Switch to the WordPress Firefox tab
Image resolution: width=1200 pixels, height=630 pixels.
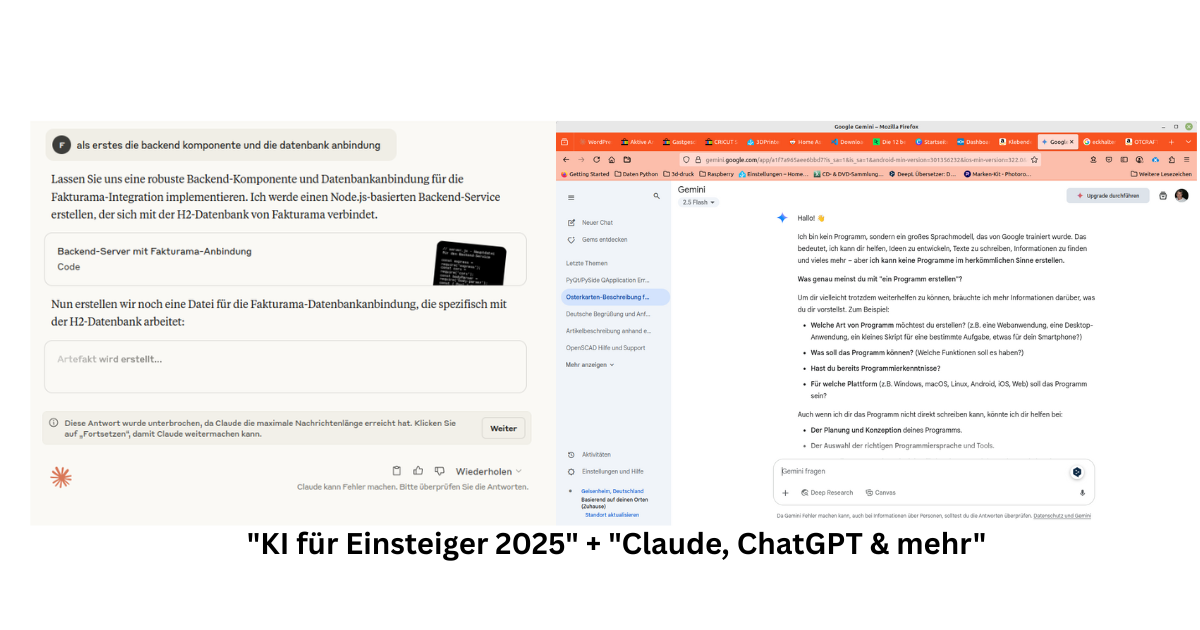click(595, 142)
